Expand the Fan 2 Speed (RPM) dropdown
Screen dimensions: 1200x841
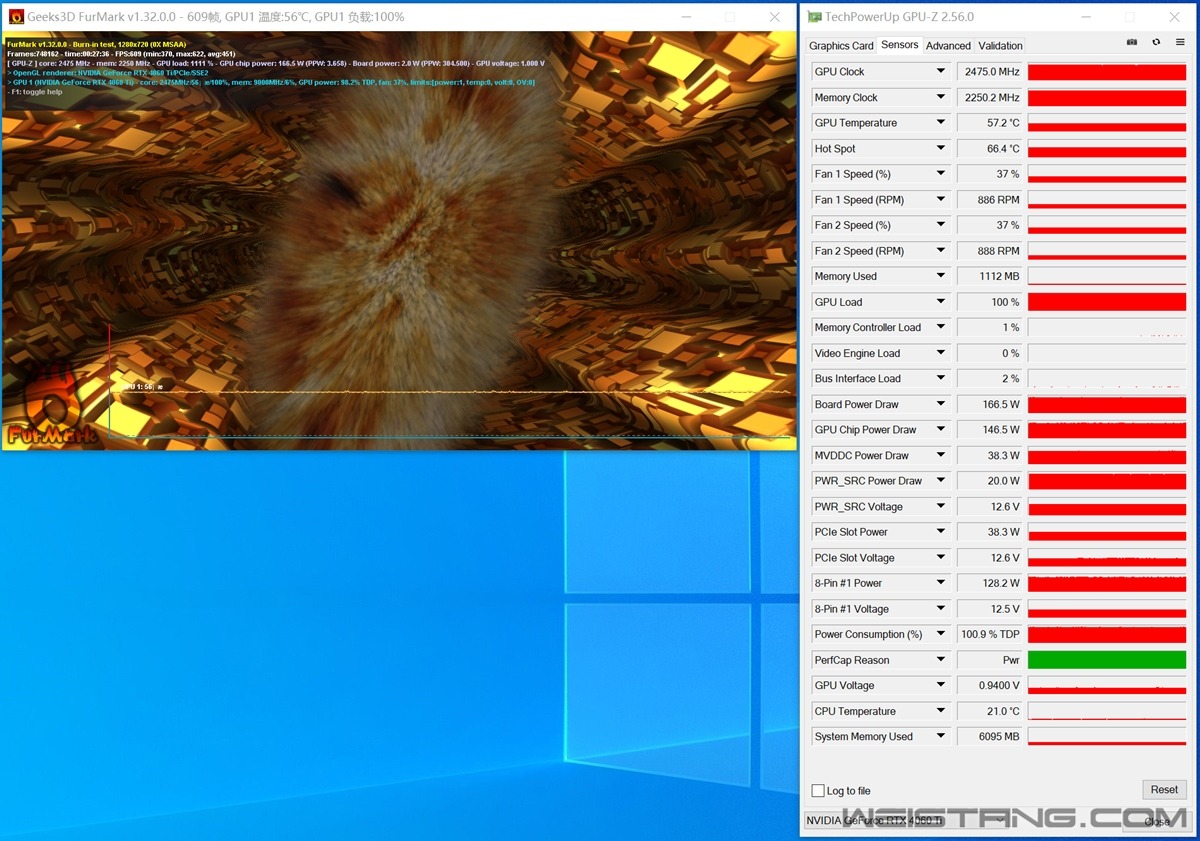coord(941,251)
